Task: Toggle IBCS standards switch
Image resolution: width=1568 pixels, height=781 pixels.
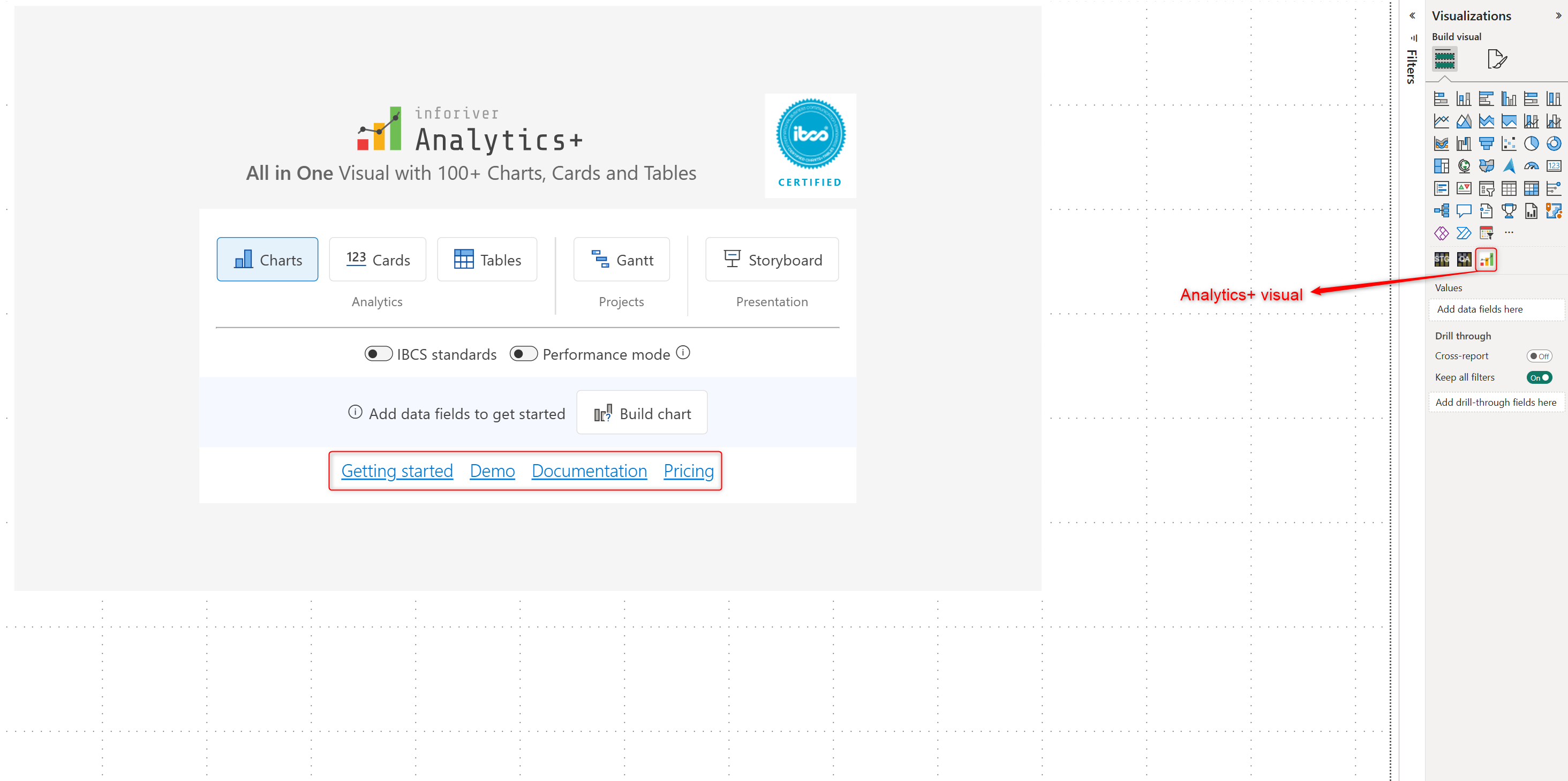Action: tap(378, 354)
